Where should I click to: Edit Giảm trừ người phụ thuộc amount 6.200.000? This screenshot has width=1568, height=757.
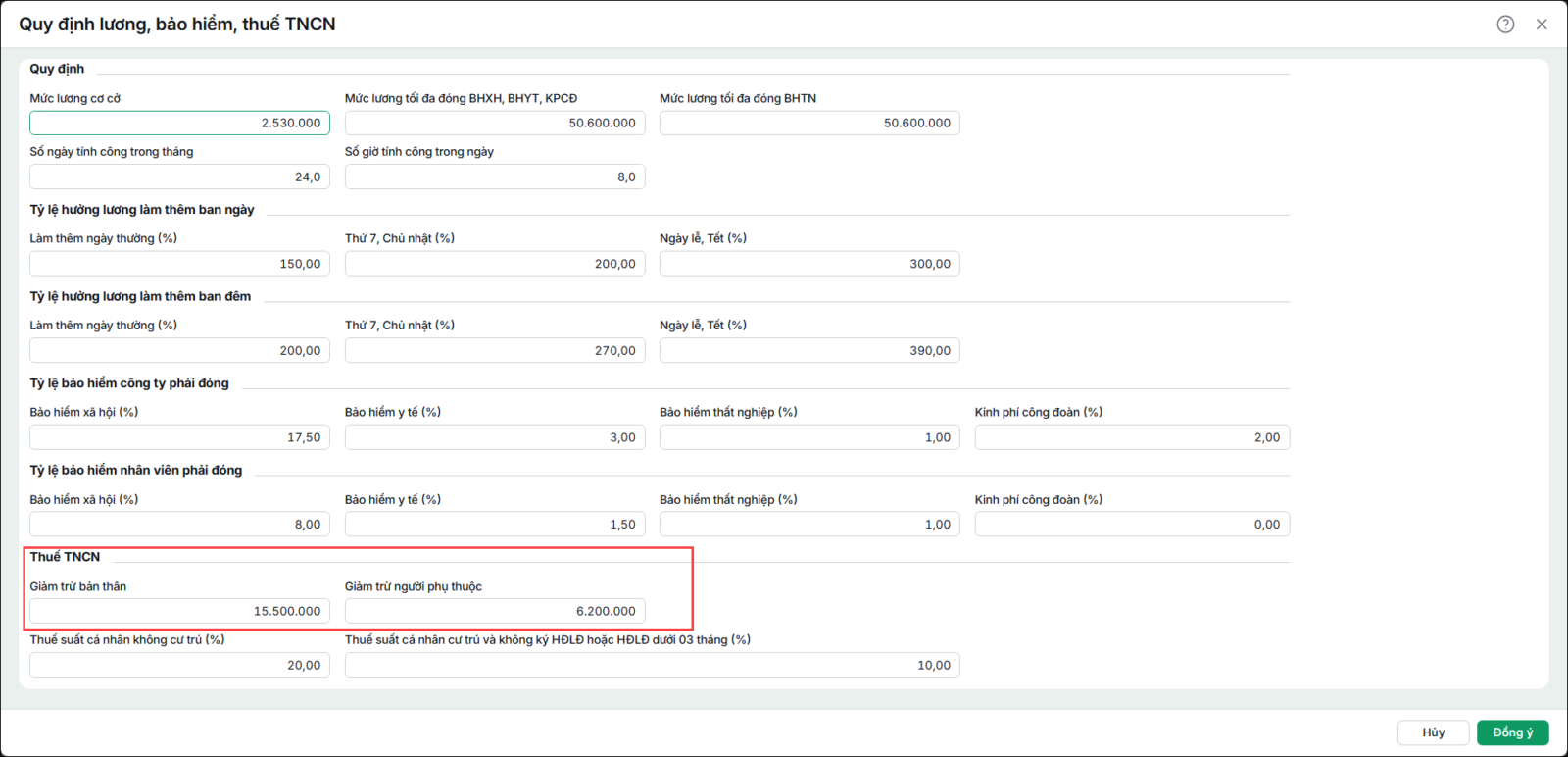click(495, 611)
